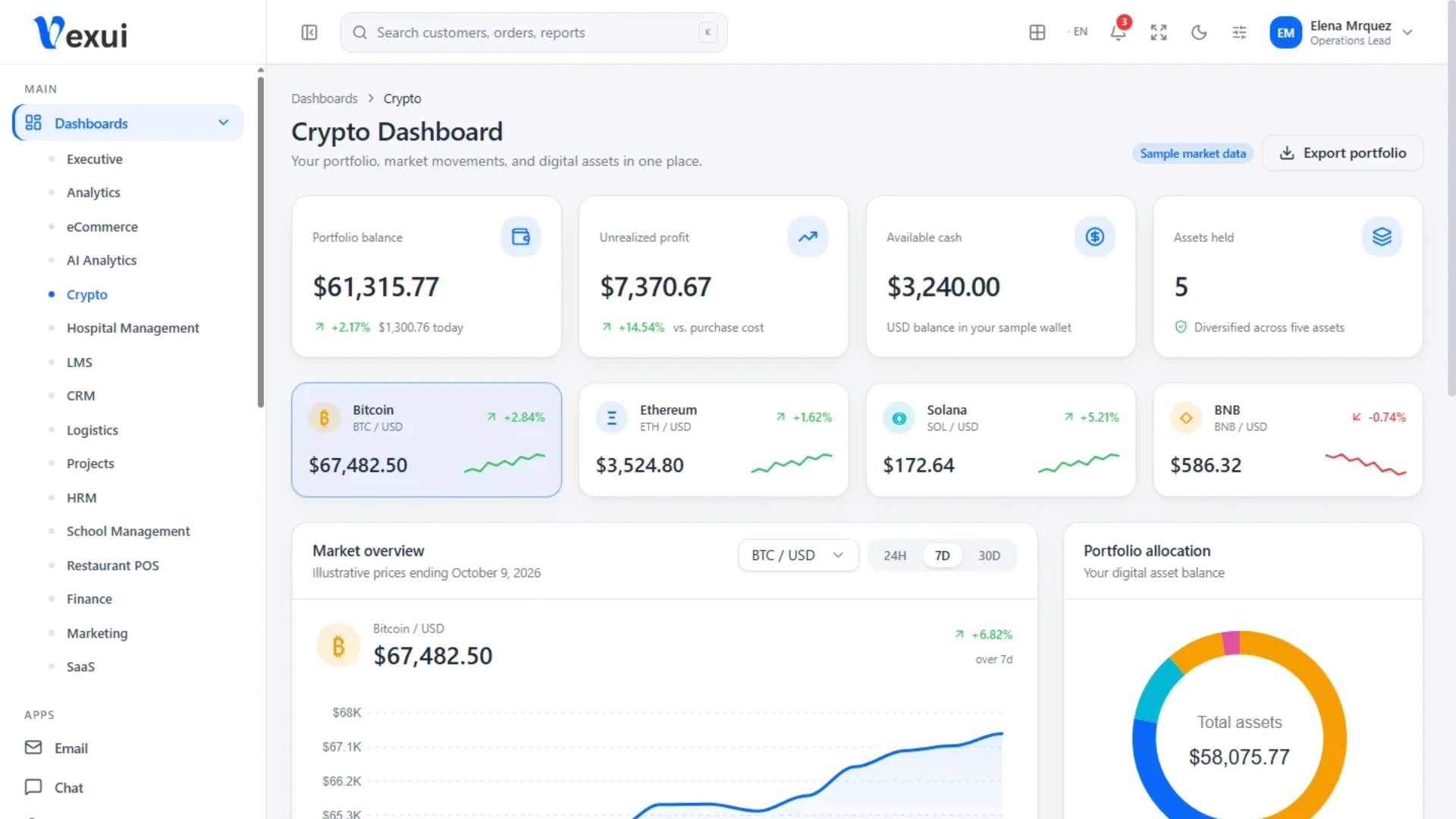
Task: Click the Vexui logo
Action: 80,33
